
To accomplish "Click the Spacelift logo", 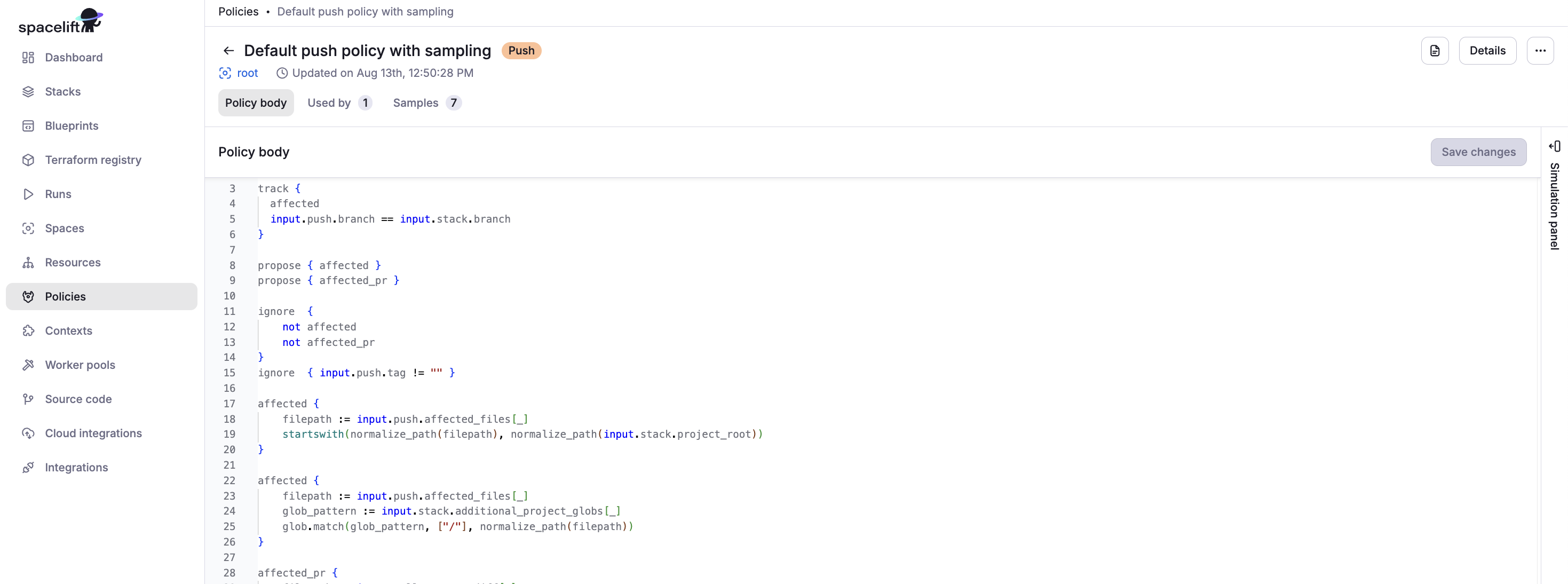I will (x=60, y=22).
